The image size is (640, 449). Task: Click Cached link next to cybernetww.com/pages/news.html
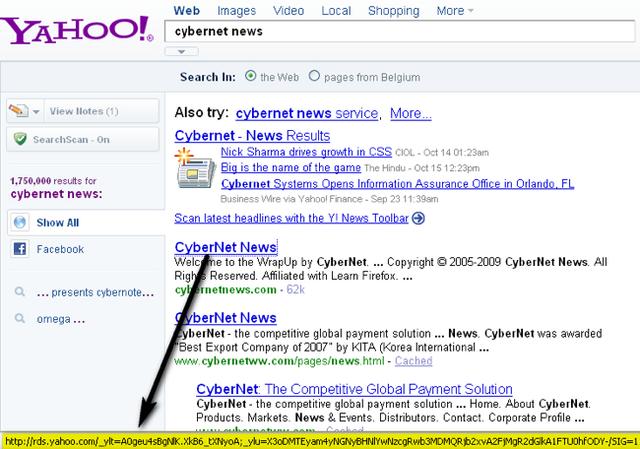413,361
